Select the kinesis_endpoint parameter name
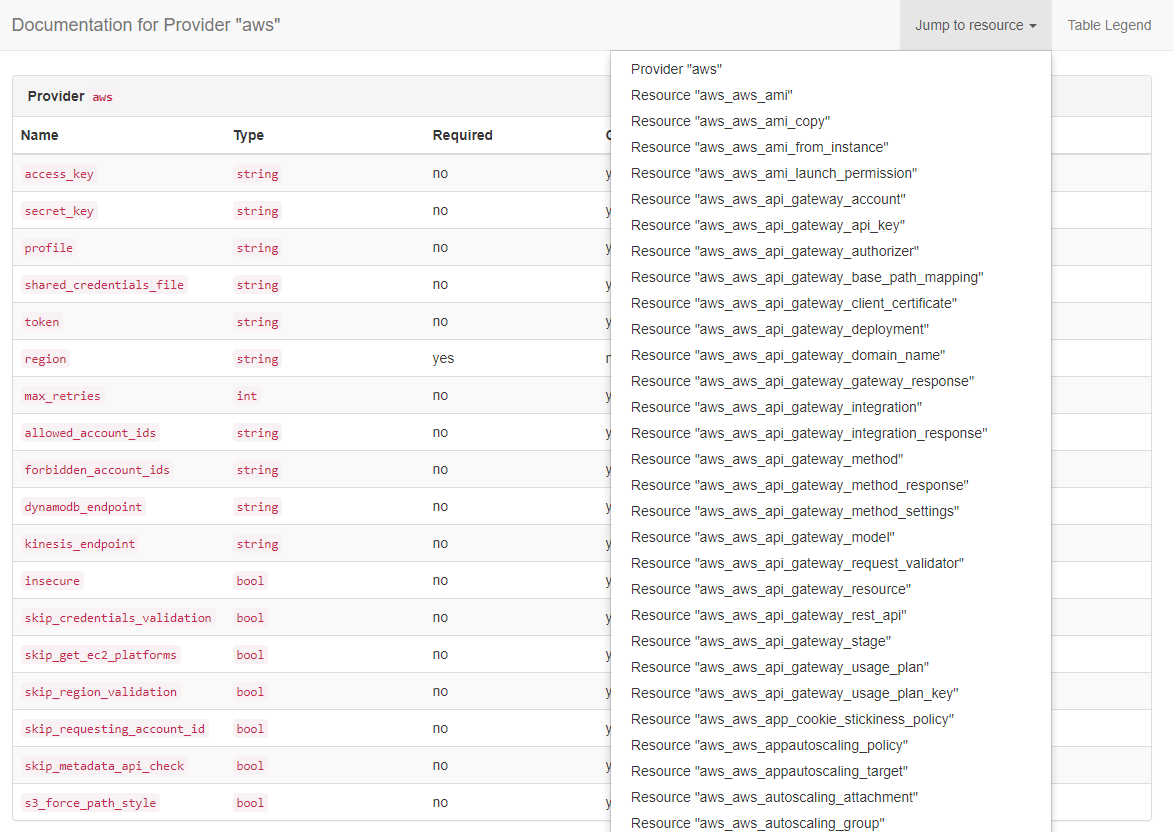Image resolution: width=1173 pixels, height=832 pixels. [x=79, y=544]
